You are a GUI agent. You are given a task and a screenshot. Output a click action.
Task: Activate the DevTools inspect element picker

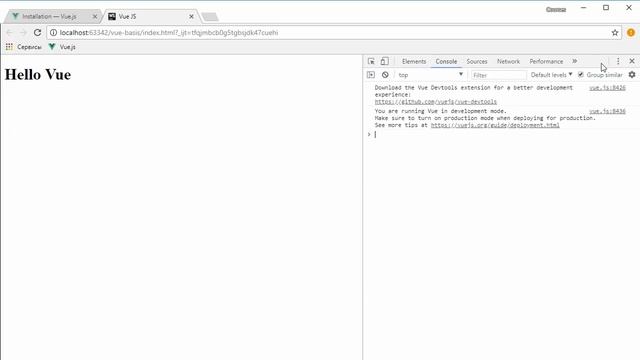[x=371, y=61]
